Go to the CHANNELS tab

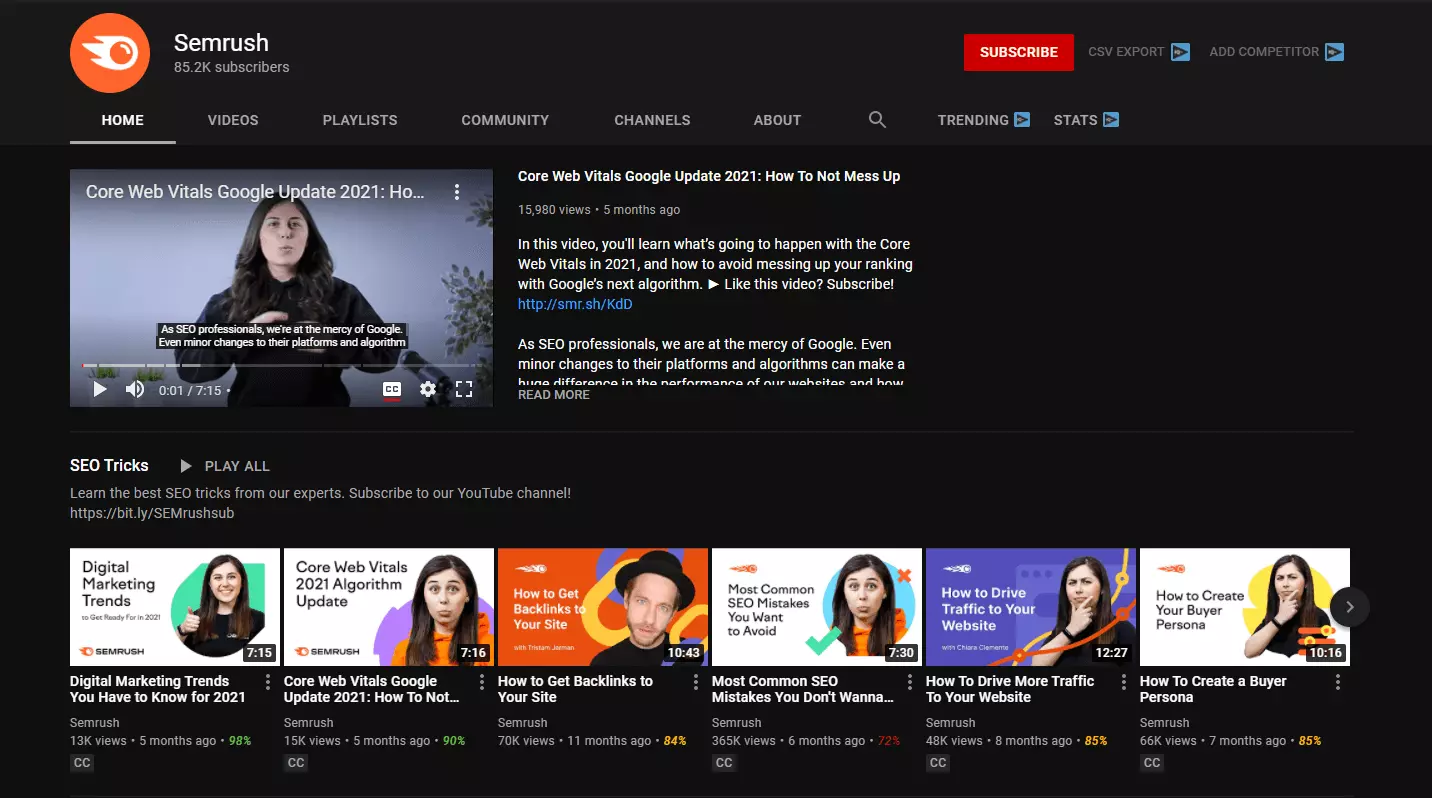(x=652, y=120)
